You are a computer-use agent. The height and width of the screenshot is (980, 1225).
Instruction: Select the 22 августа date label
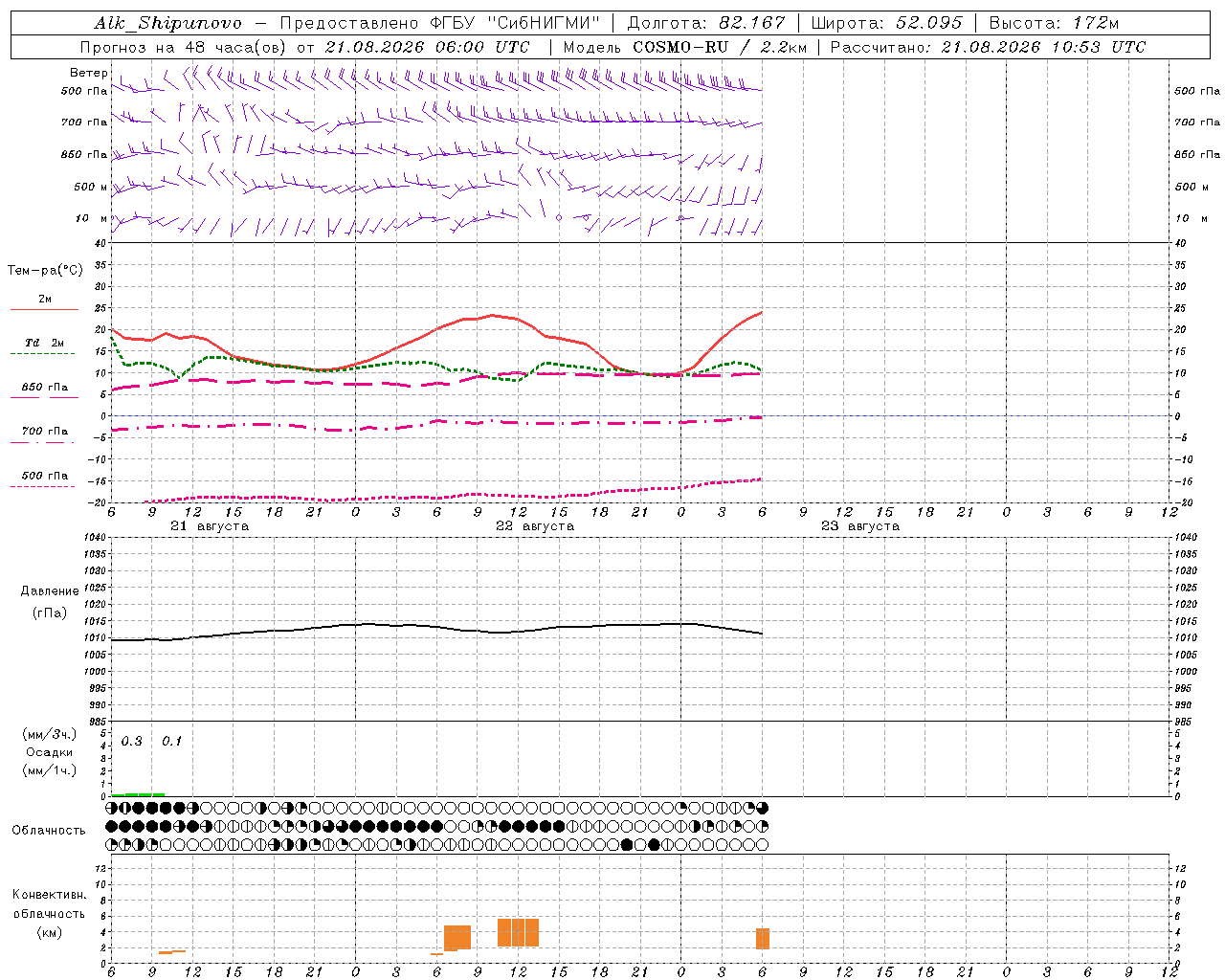point(535,526)
